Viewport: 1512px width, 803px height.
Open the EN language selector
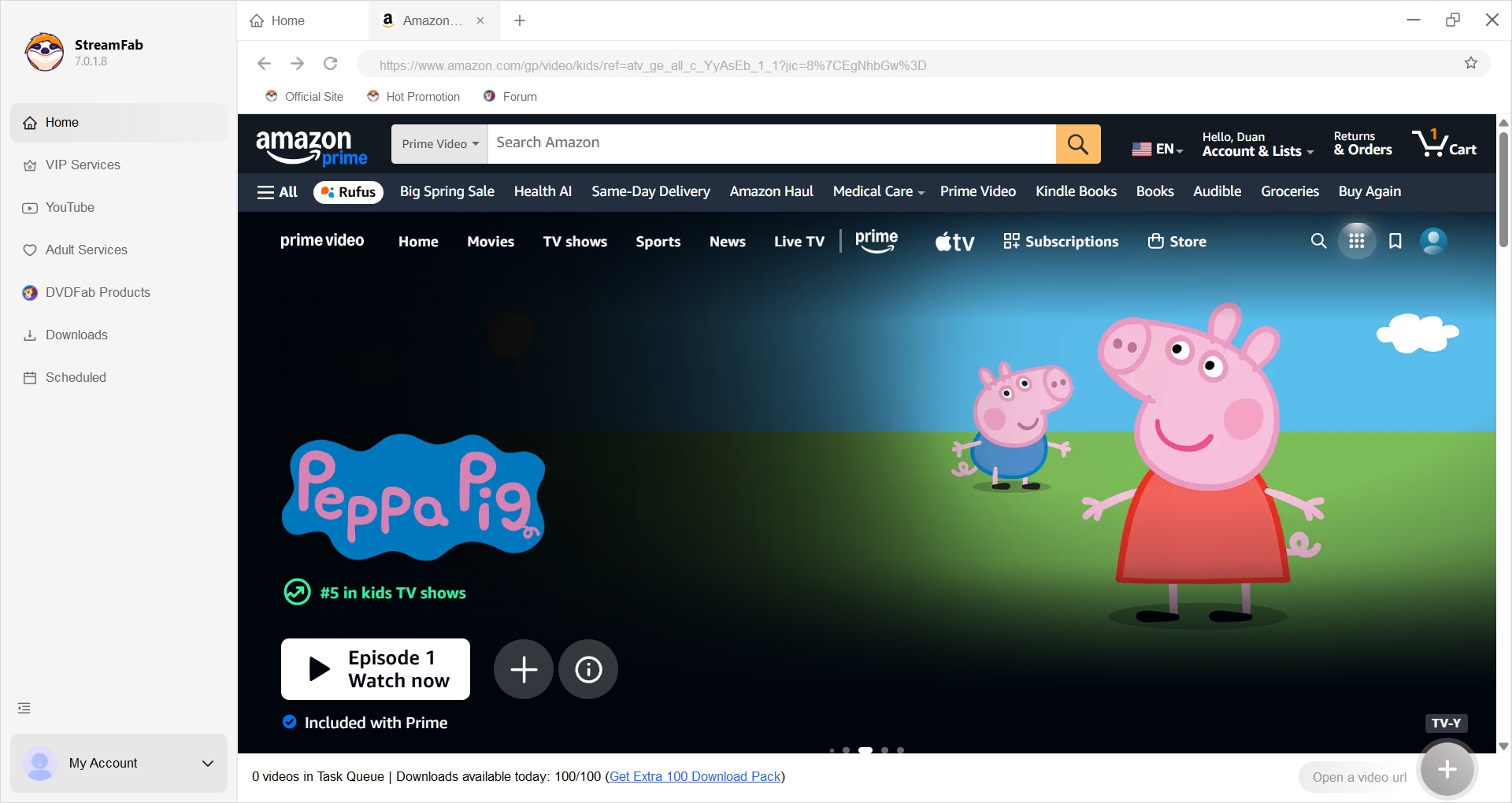pyautogui.click(x=1156, y=149)
